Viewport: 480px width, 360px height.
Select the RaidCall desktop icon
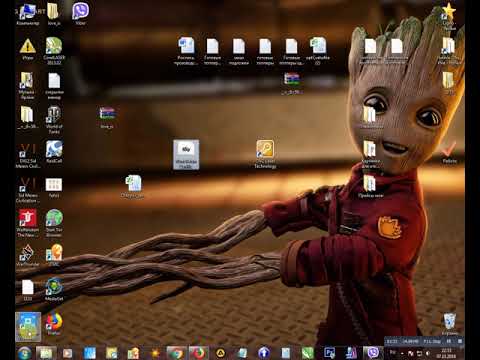(x=54, y=152)
